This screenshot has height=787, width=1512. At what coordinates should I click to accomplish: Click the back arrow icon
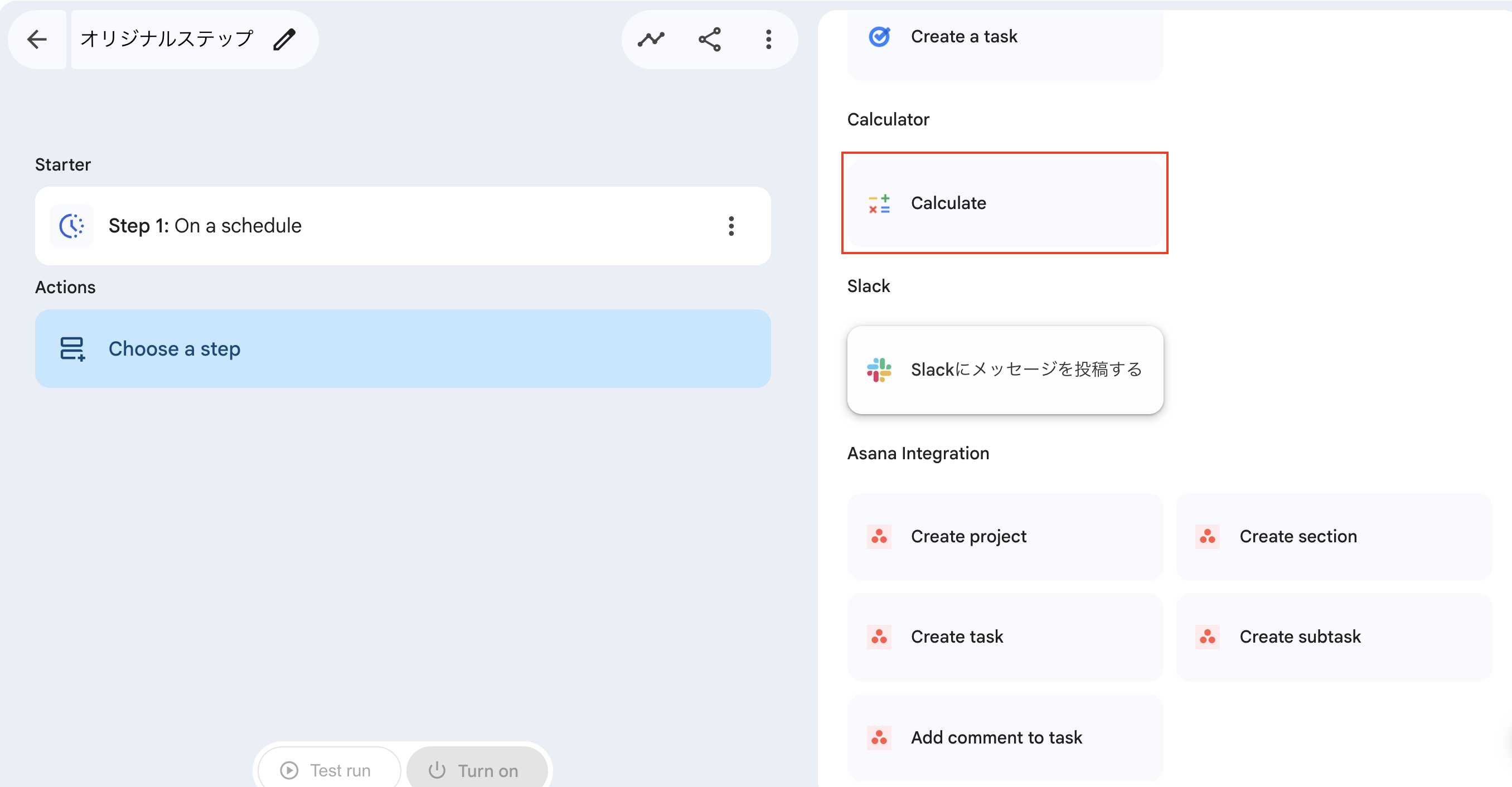37,40
